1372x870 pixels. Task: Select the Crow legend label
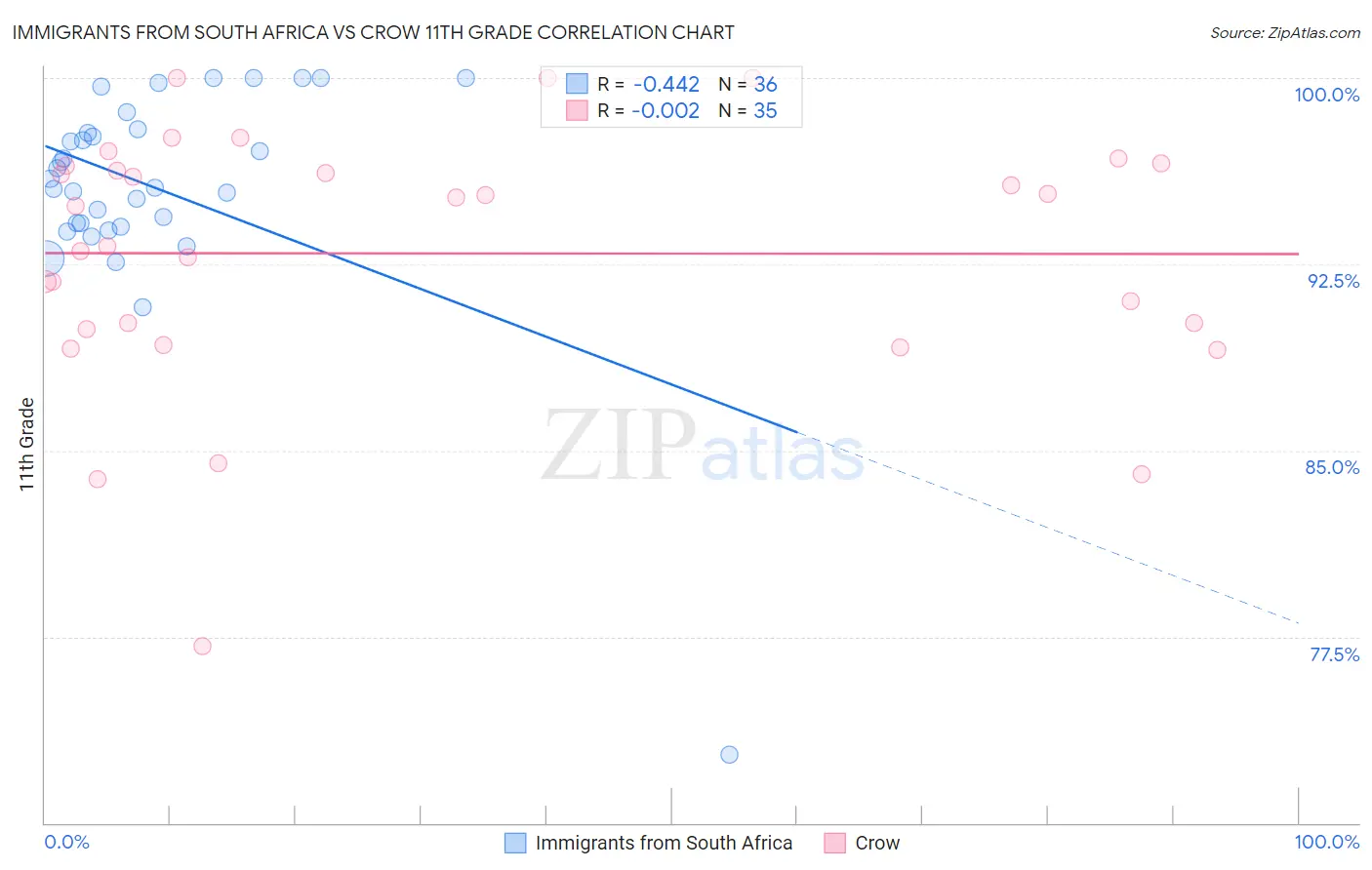877,843
